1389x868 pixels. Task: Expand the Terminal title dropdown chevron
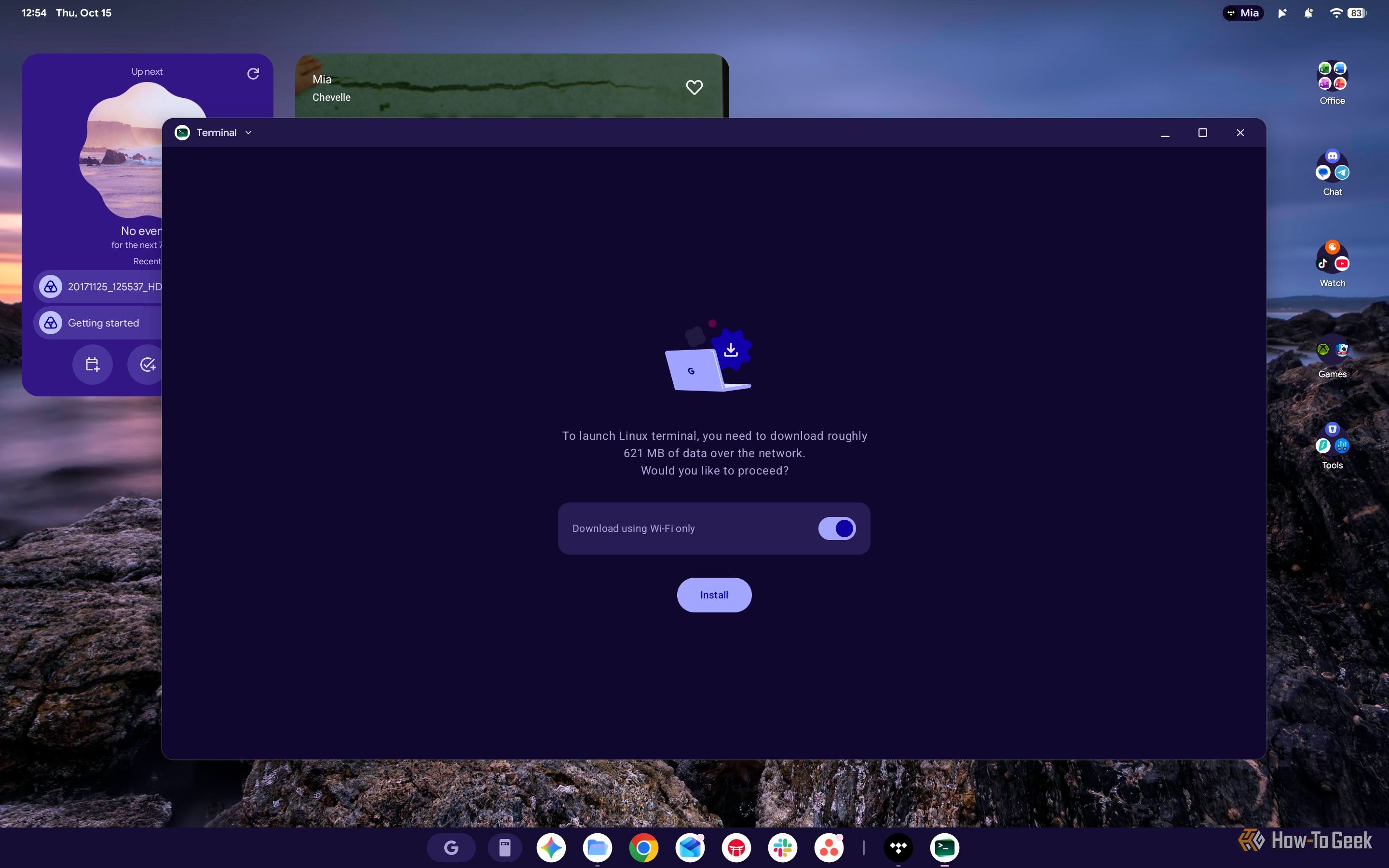tap(248, 133)
